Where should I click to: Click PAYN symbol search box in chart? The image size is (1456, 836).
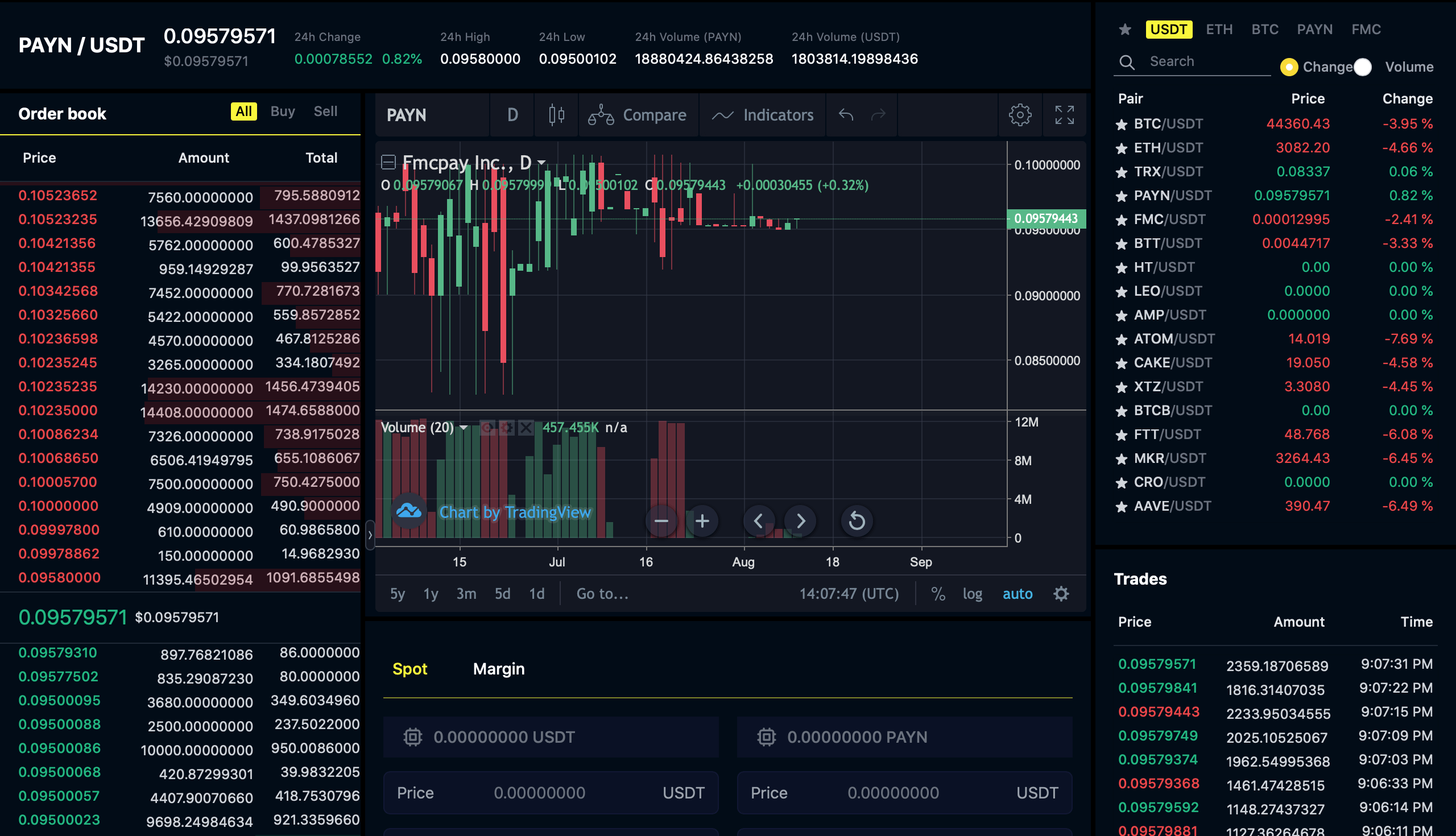pos(433,115)
